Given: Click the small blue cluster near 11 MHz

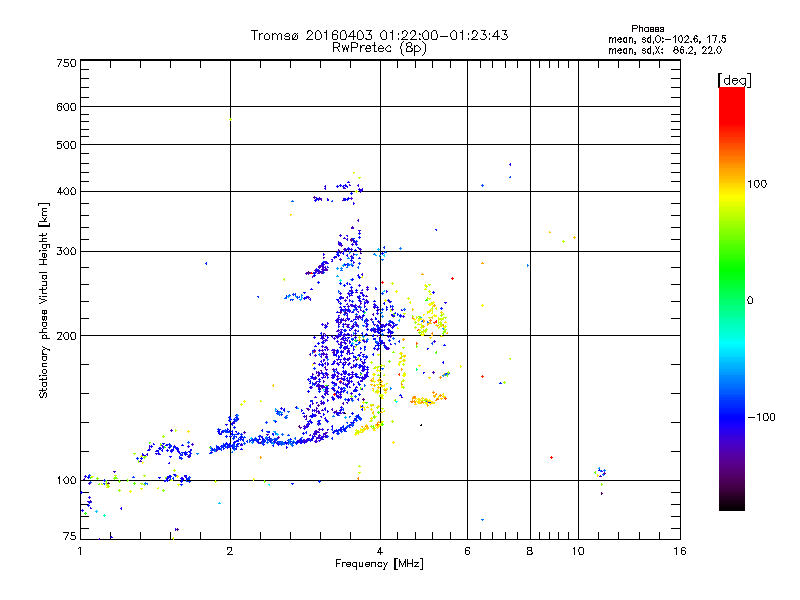Looking at the screenshot, I should point(601,472).
